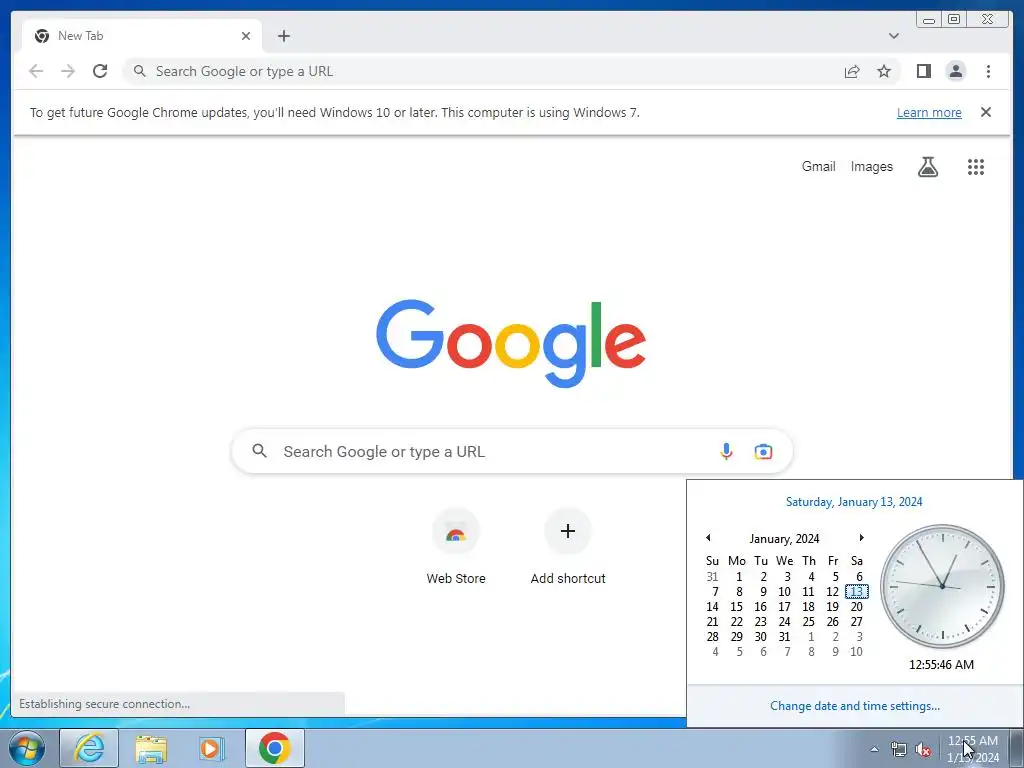Select January 15 in the calendar
Image resolution: width=1024 pixels, height=768 pixels.
737,607
